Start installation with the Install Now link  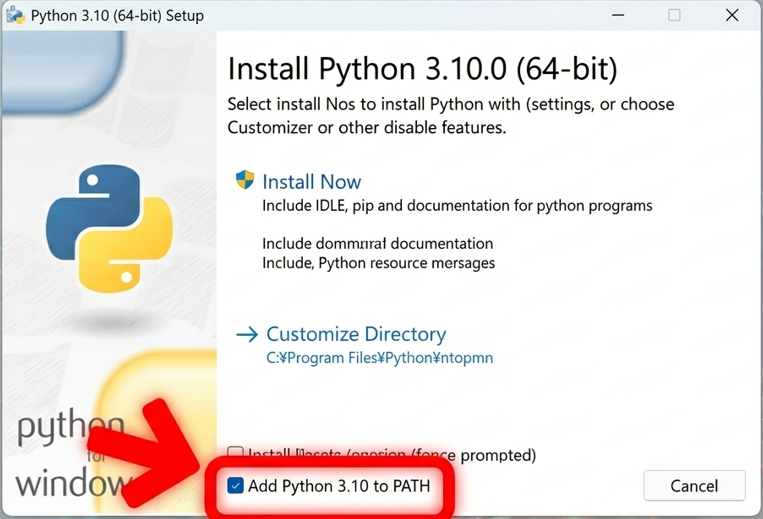click(x=311, y=182)
